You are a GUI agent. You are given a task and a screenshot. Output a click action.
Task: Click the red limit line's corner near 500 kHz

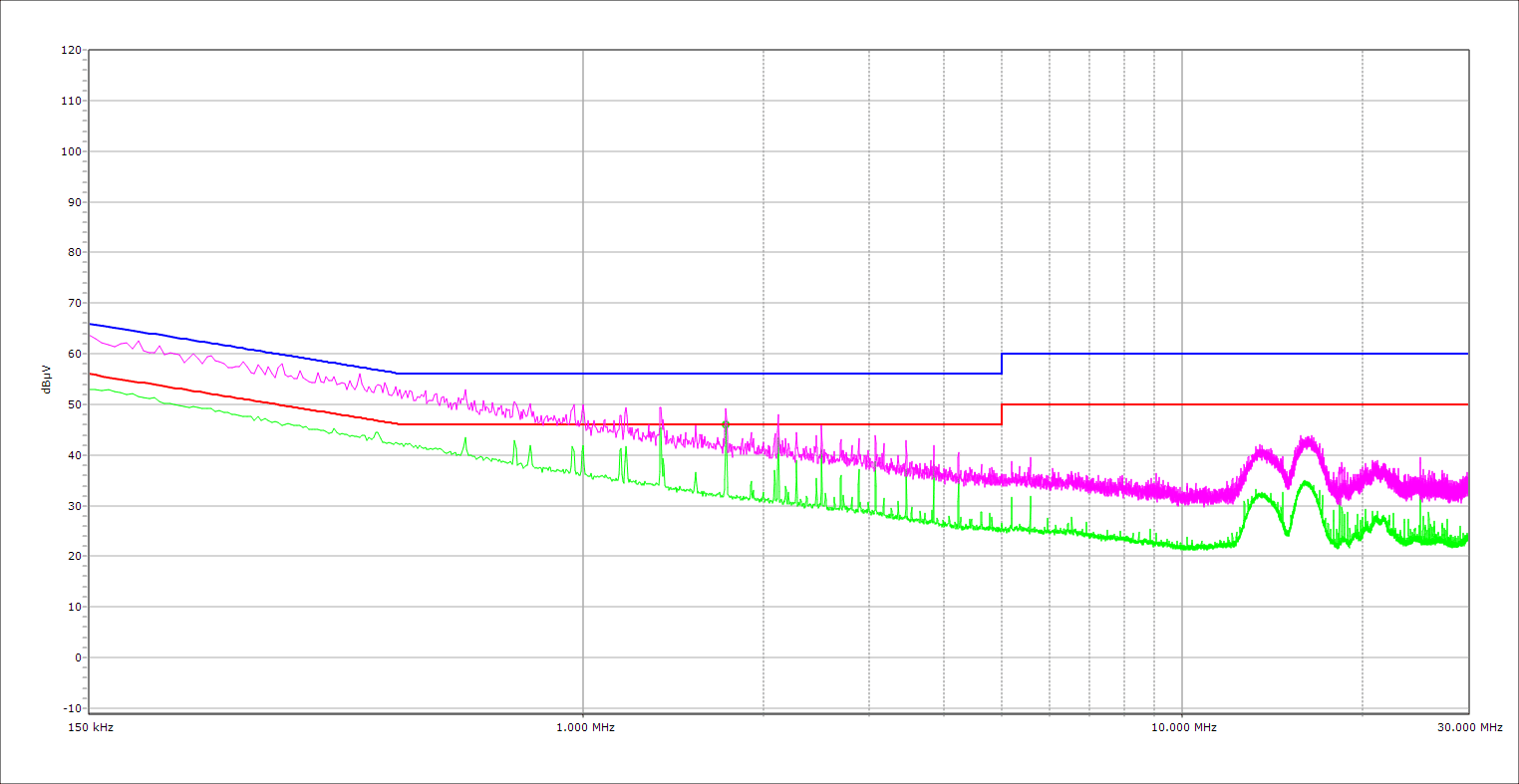click(x=399, y=424)
